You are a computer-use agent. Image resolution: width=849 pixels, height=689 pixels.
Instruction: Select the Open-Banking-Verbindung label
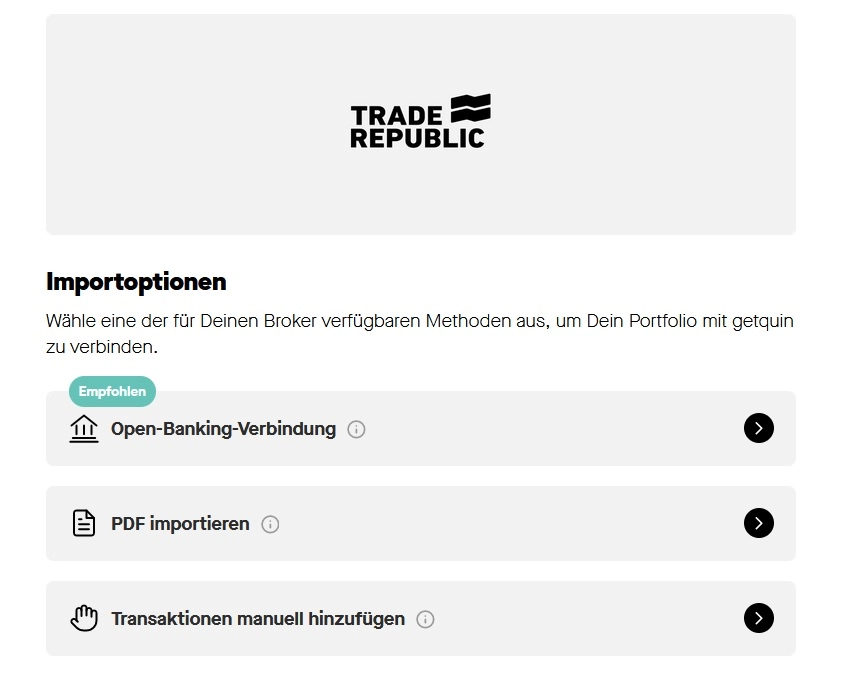pyautogui.click(x=223, y=429)
